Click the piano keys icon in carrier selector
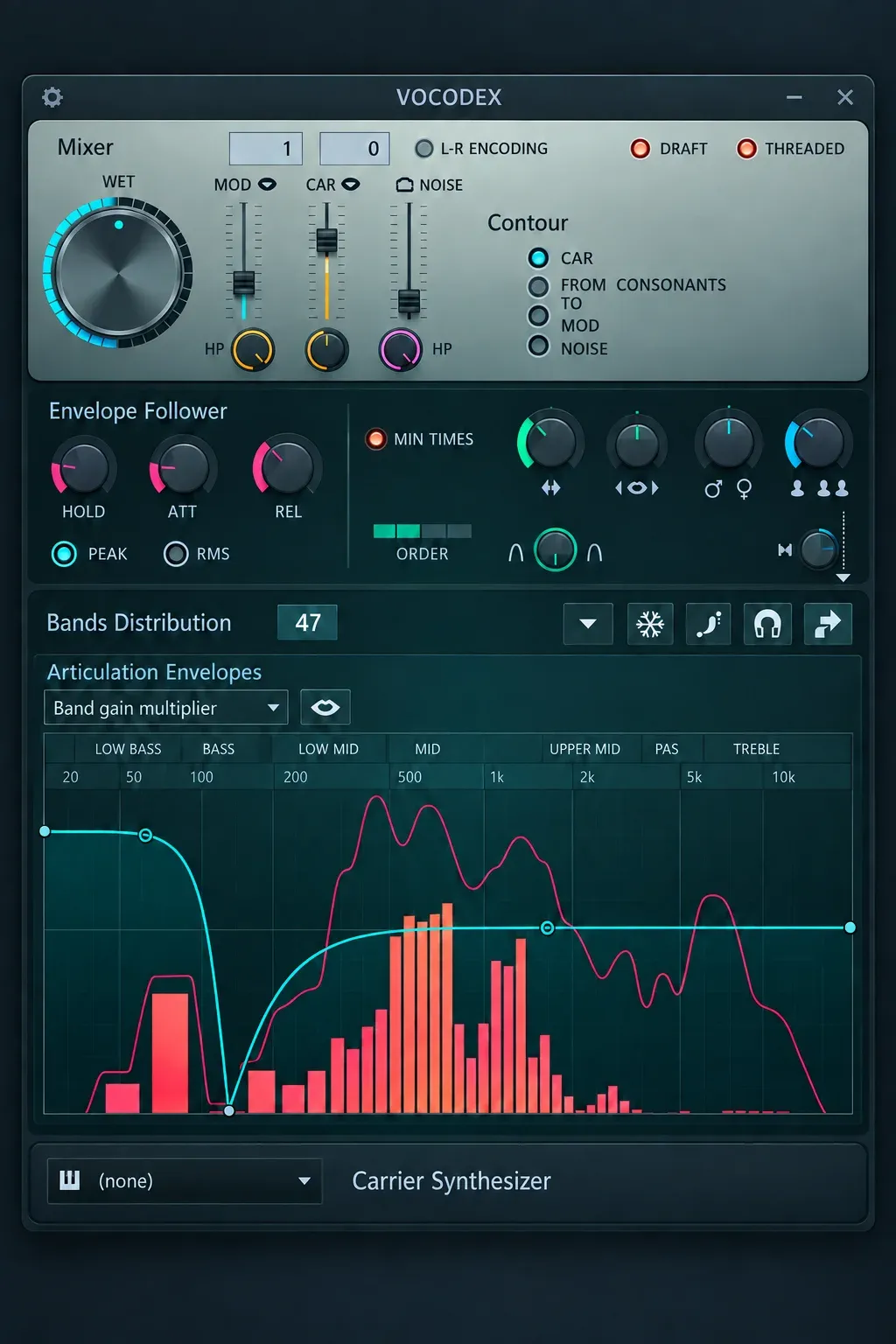Viewport: 896px width, 1344px height. pyautogui.click(x=70, y=1180)
